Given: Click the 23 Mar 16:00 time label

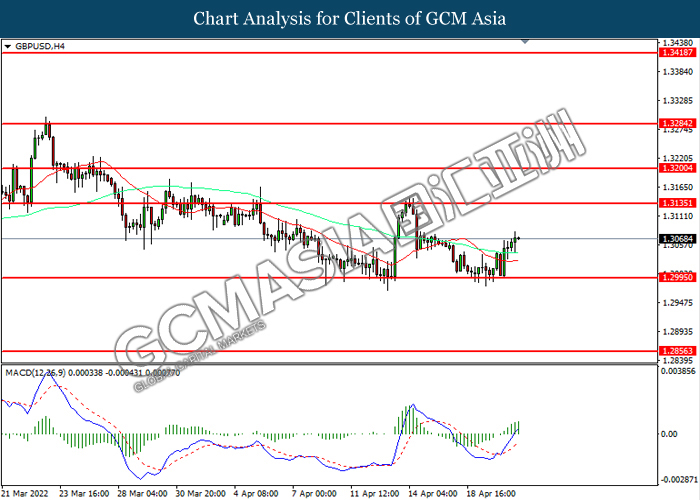Looking at the screenshot, I should pos(84,493).
